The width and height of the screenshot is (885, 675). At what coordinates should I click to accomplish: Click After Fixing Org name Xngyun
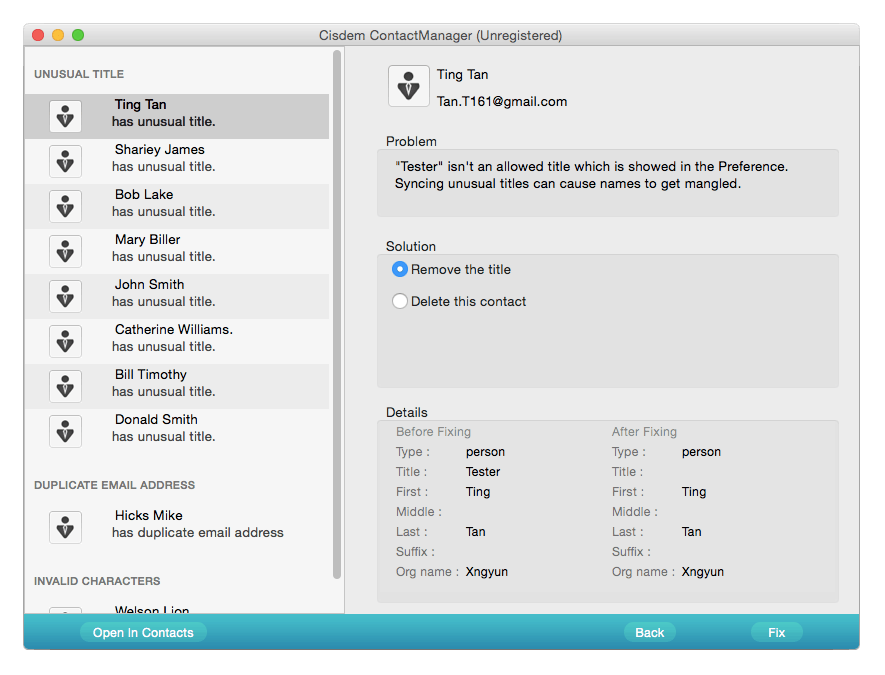(x=703, y=572)
